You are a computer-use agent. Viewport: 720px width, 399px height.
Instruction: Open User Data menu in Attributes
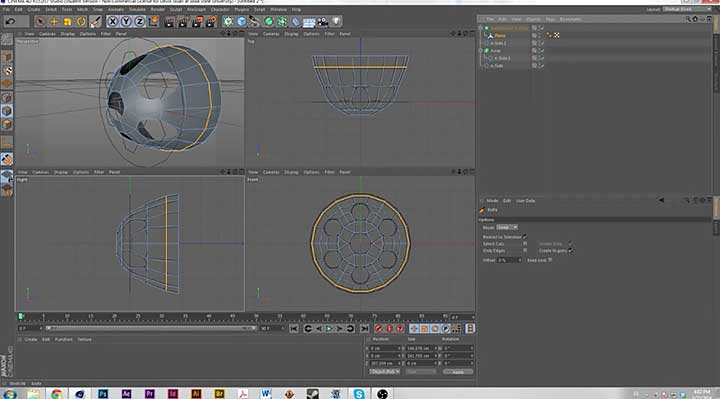tap(525, 201)
